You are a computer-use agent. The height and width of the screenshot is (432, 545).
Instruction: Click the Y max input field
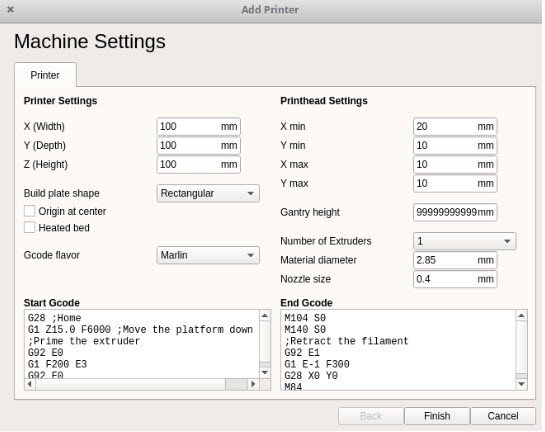[455, 184]
